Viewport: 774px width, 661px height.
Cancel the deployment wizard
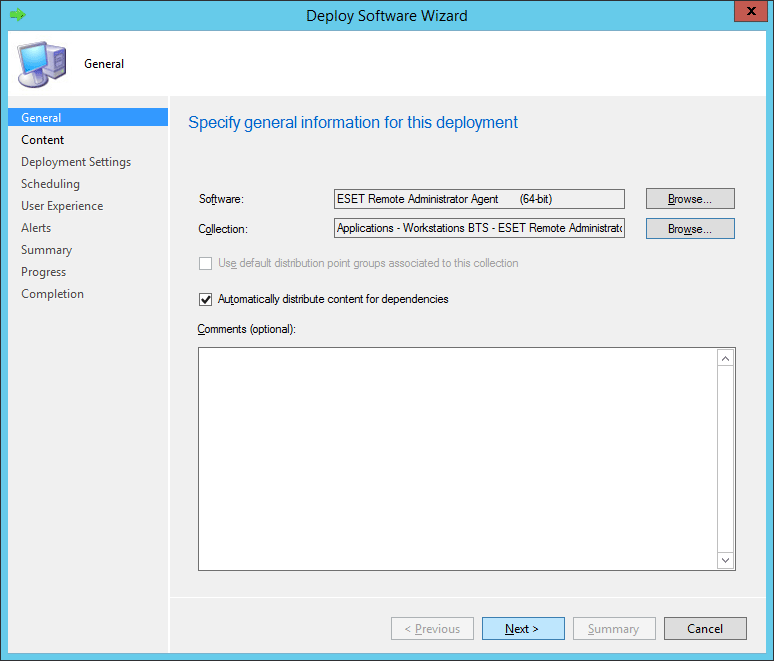[705, 629]
